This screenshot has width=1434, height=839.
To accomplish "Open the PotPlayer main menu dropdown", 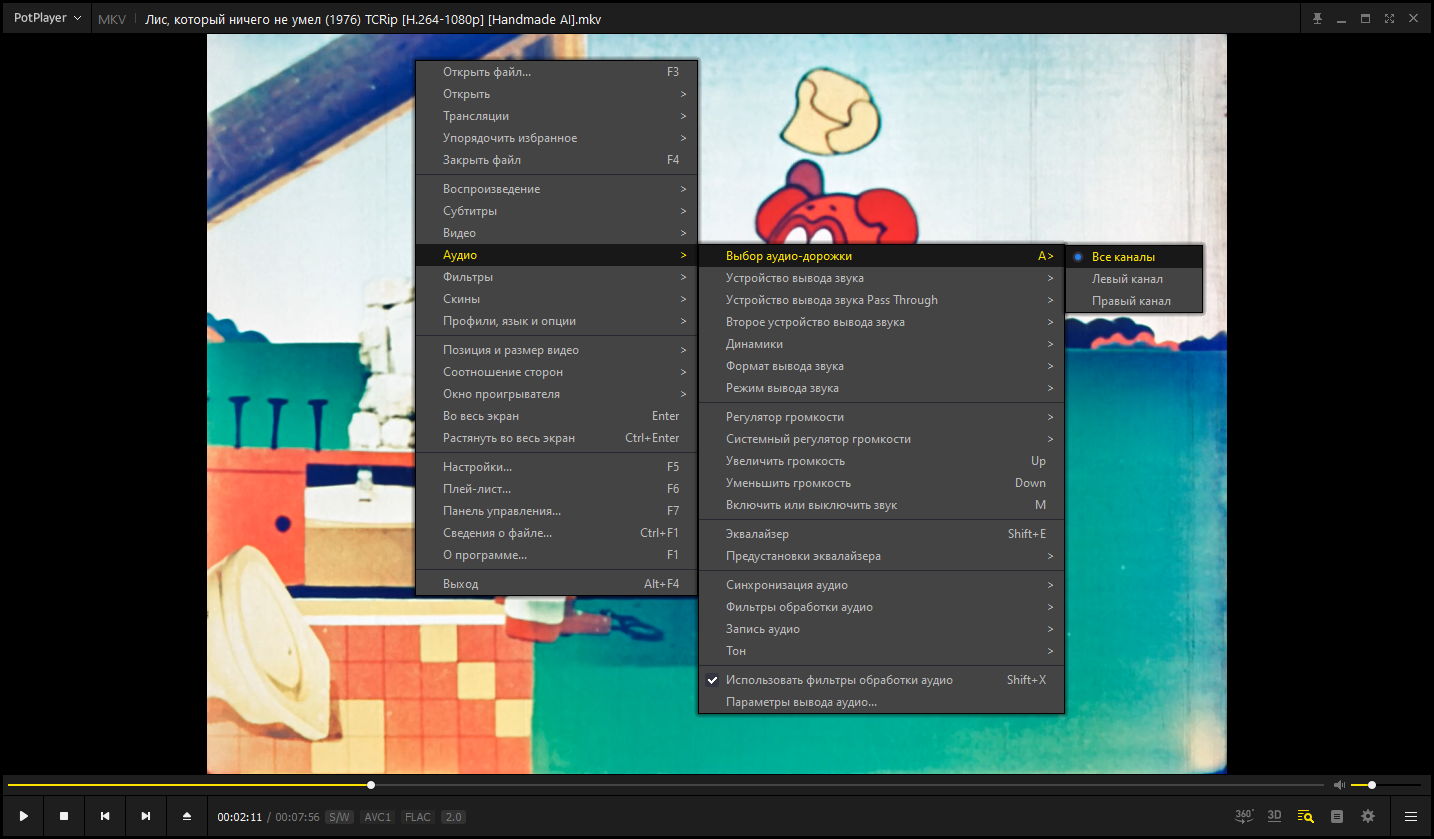I will 47,19.
